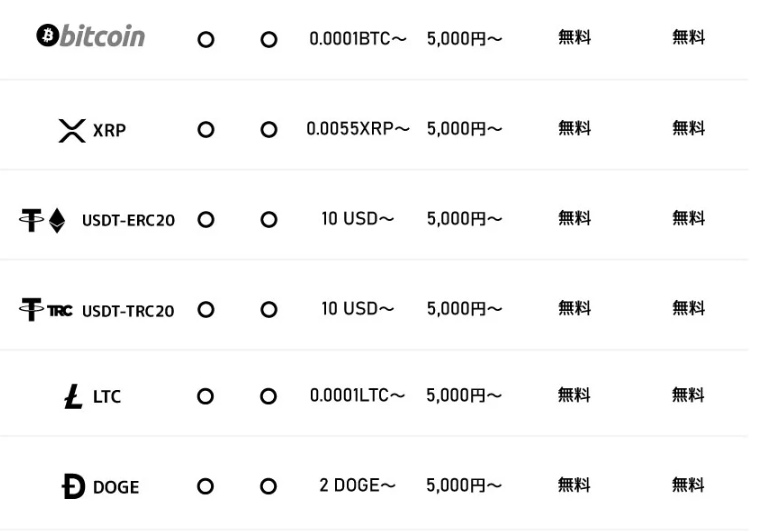Click the left circle mark in the bitcoin row
764x531 pixels.
point(205,41)
